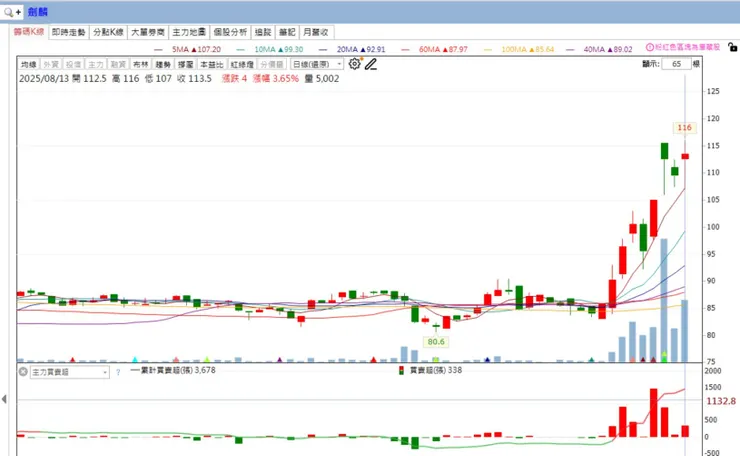
Task: Toggle the 本益比 overlay button
Action: point(211,64)
